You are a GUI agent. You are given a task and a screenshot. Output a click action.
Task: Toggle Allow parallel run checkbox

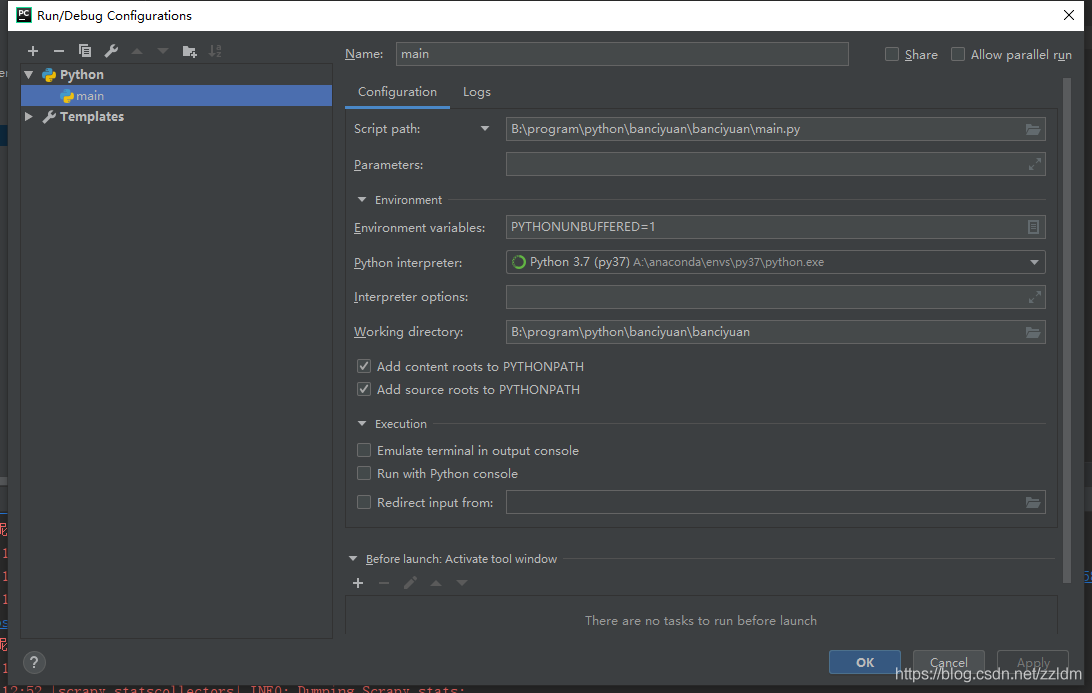[x=958, y=55]
